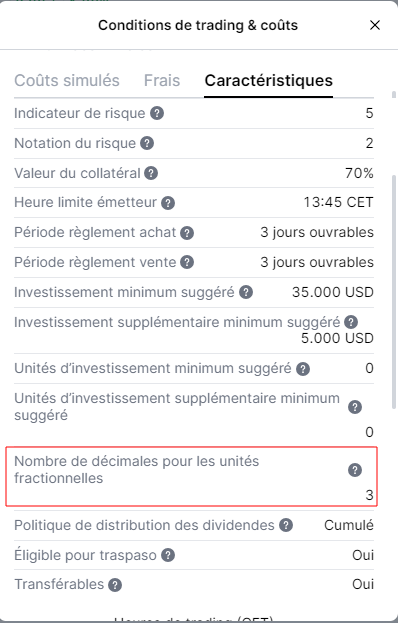Click help icon beside Éligible pour traspaso

(168, 555)
